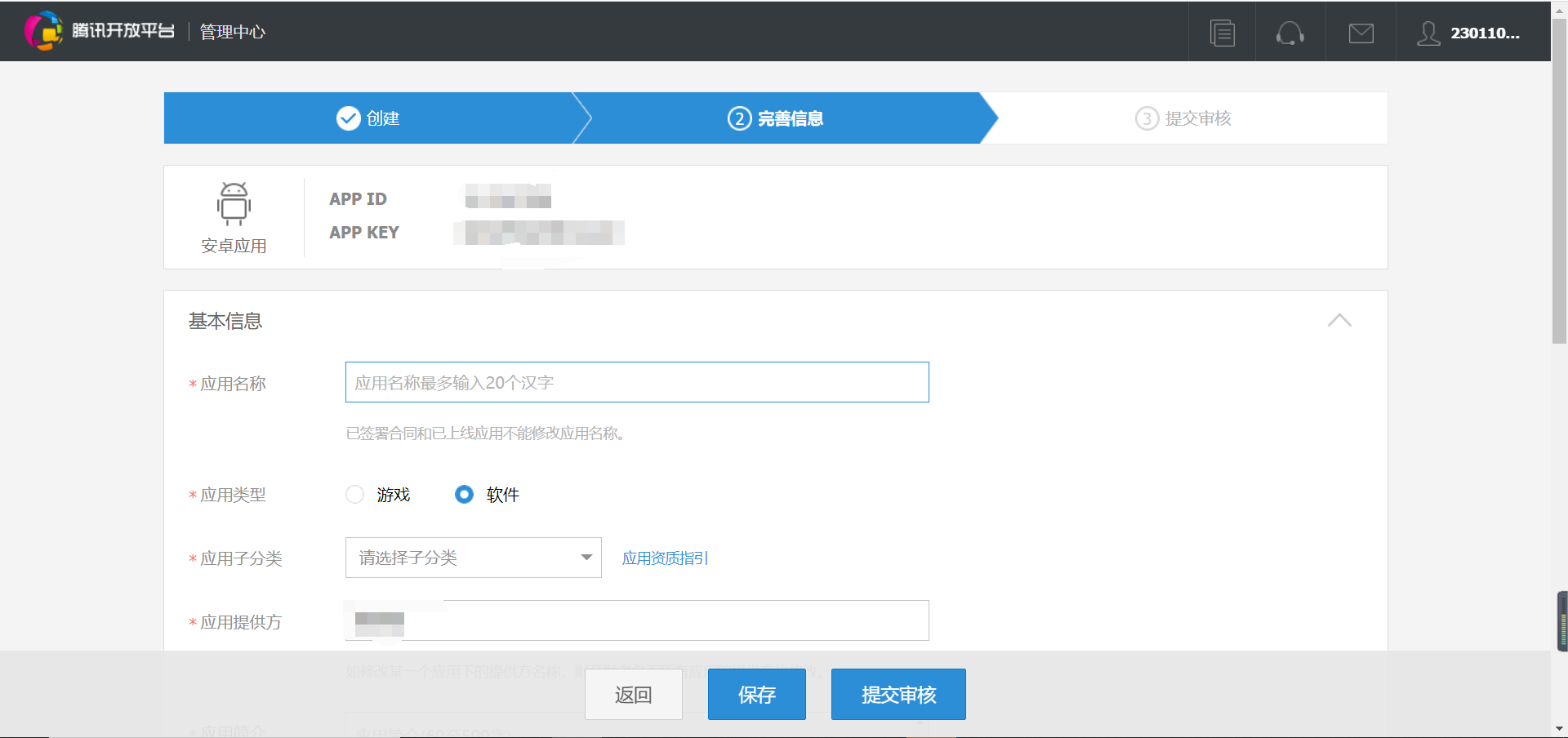Click the 返回 button

coord(633,694)
